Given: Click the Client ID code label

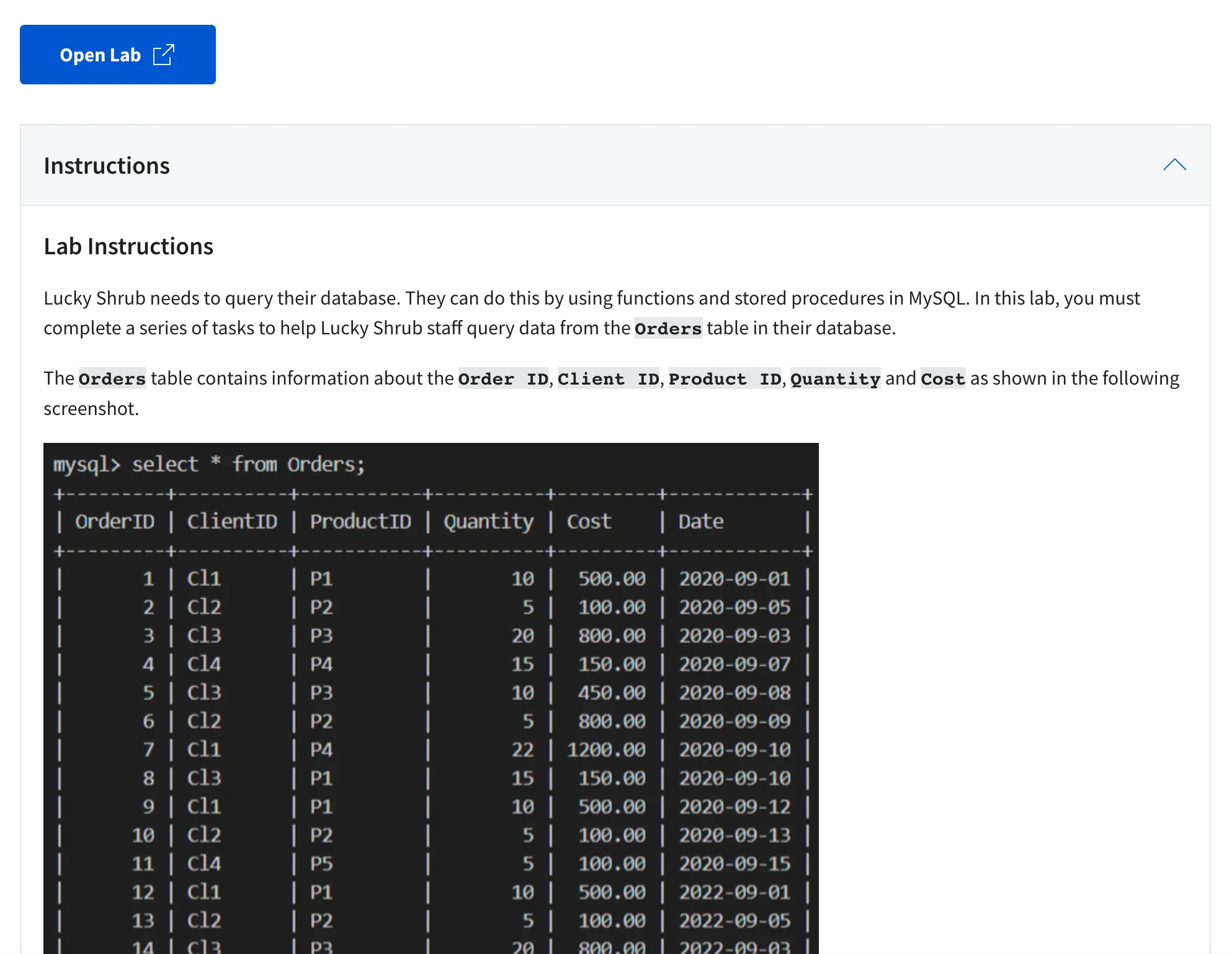Looking at the screenshot, I should (608, 378).
